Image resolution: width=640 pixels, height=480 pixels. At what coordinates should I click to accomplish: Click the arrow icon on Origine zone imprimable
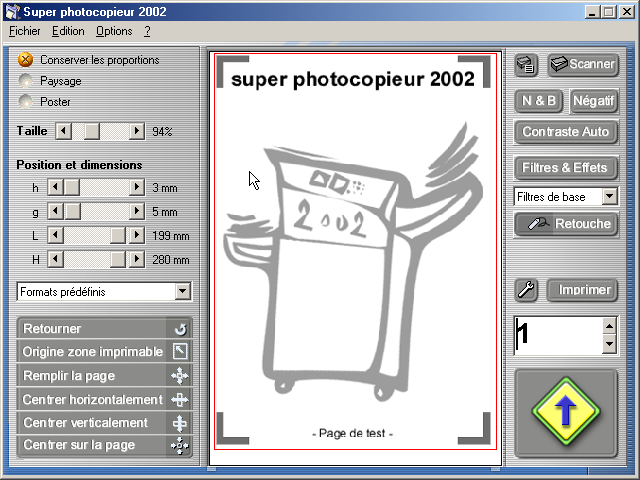[180, 351]
